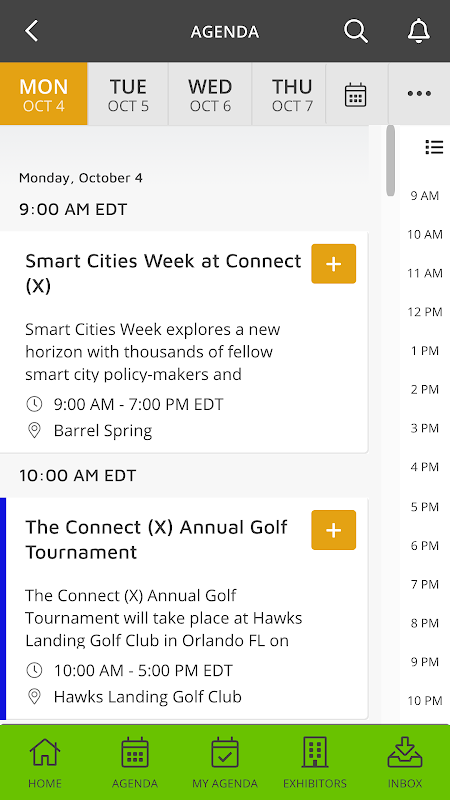Open the search magnifier icon

(x=356, y=31)
